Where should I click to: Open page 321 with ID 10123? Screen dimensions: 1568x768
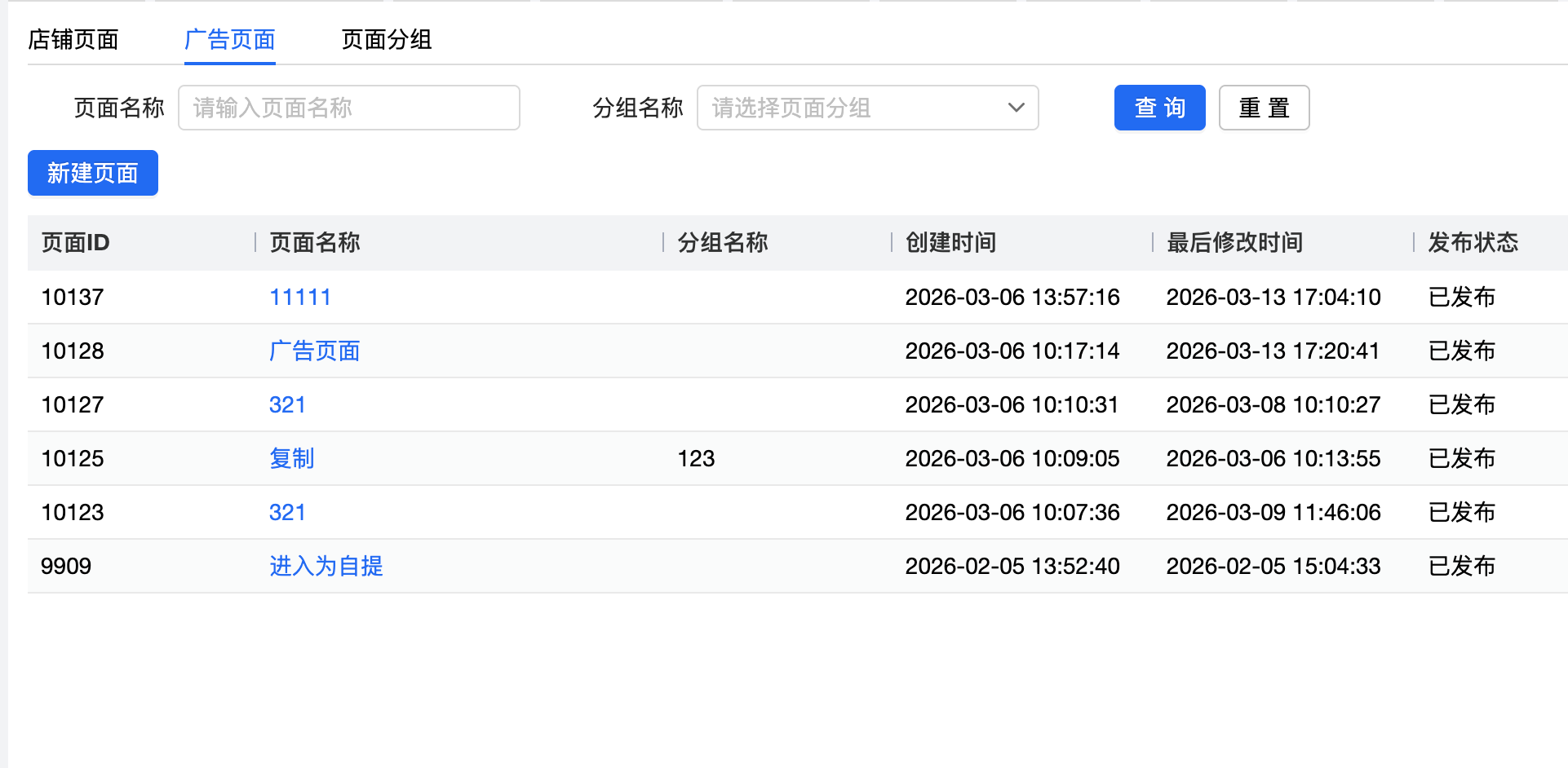tap(287, 512)
